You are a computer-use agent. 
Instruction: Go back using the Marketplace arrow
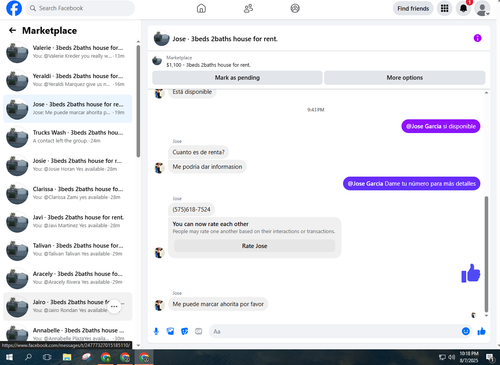(12, 31)
